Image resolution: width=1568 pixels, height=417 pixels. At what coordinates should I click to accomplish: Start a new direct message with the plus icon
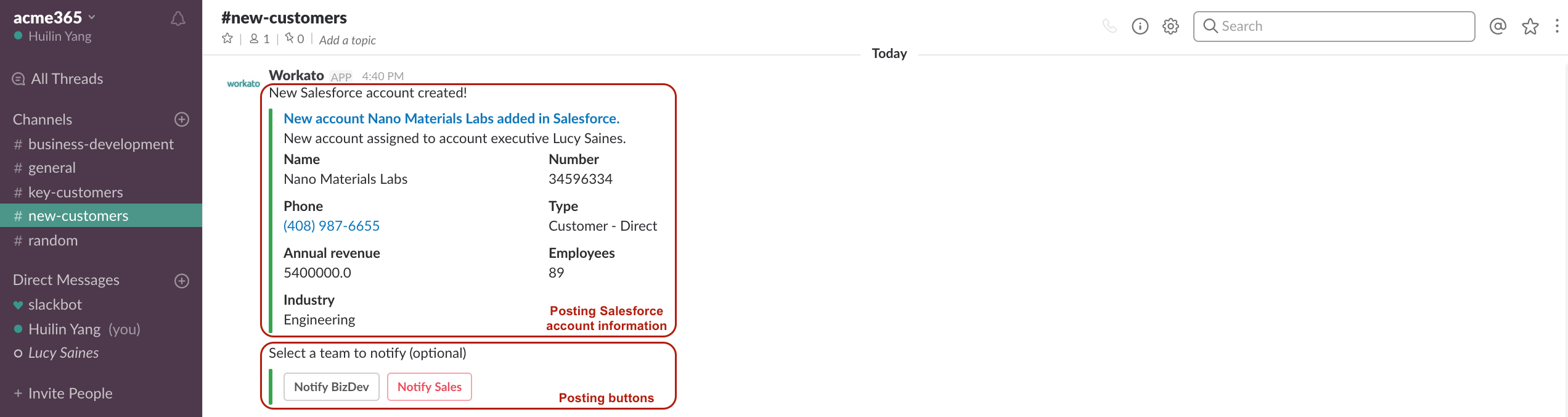[x=181, y=281]
